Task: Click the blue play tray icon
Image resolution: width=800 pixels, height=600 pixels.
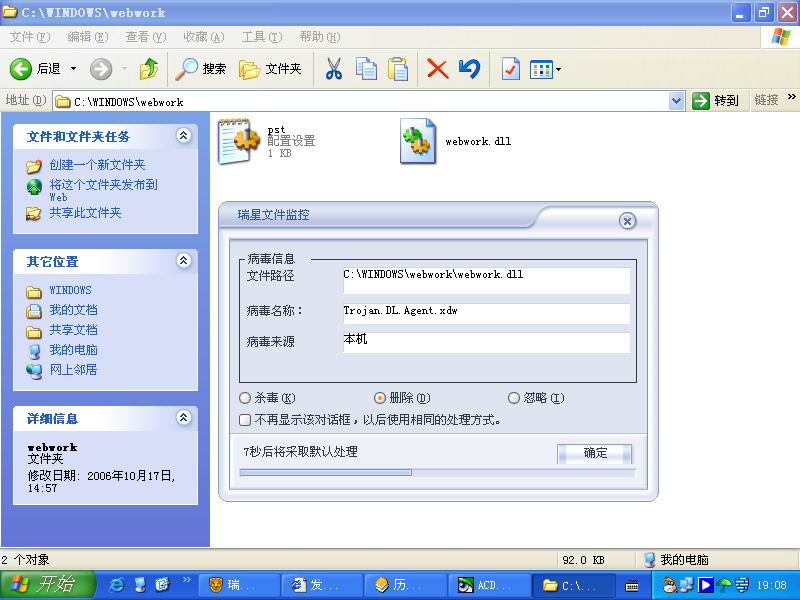Action: coord(706,585)
